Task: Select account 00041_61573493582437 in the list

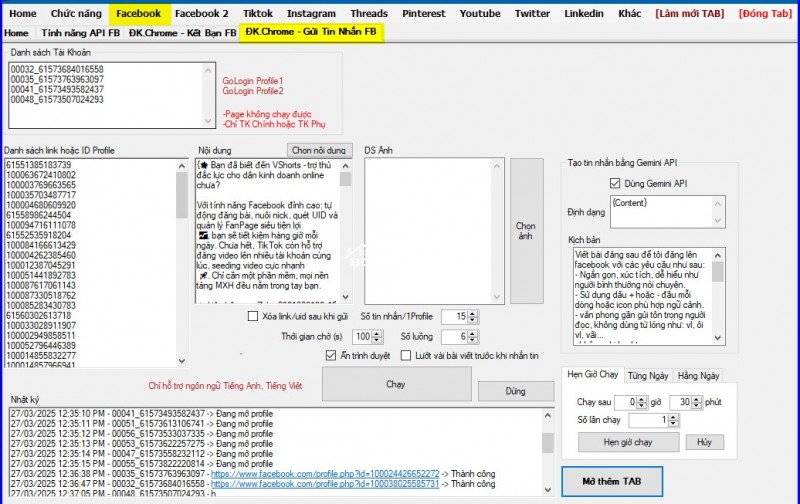Action: click(57, 89)
